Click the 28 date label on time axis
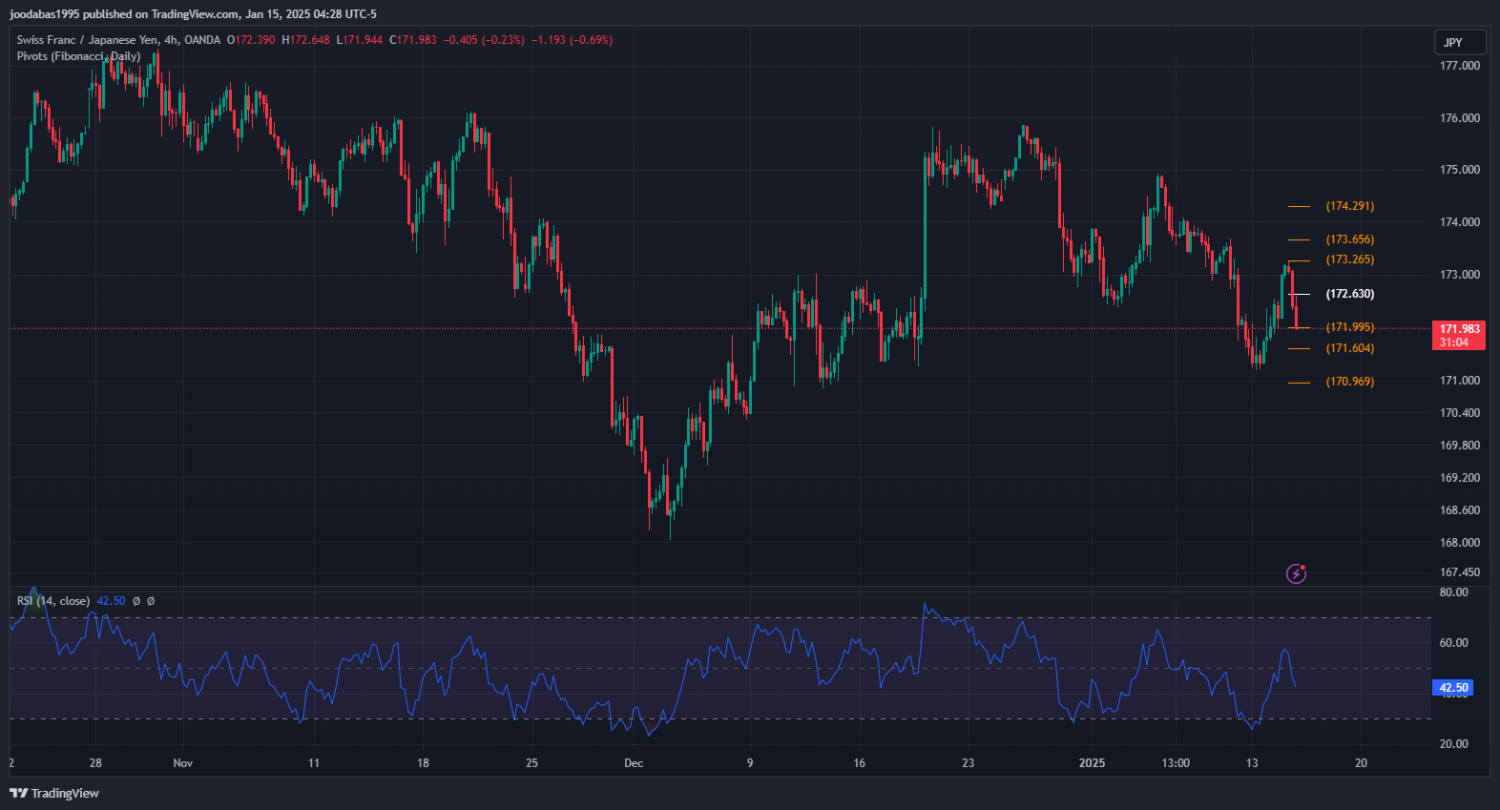1500x810 pixels. point(95,763)
